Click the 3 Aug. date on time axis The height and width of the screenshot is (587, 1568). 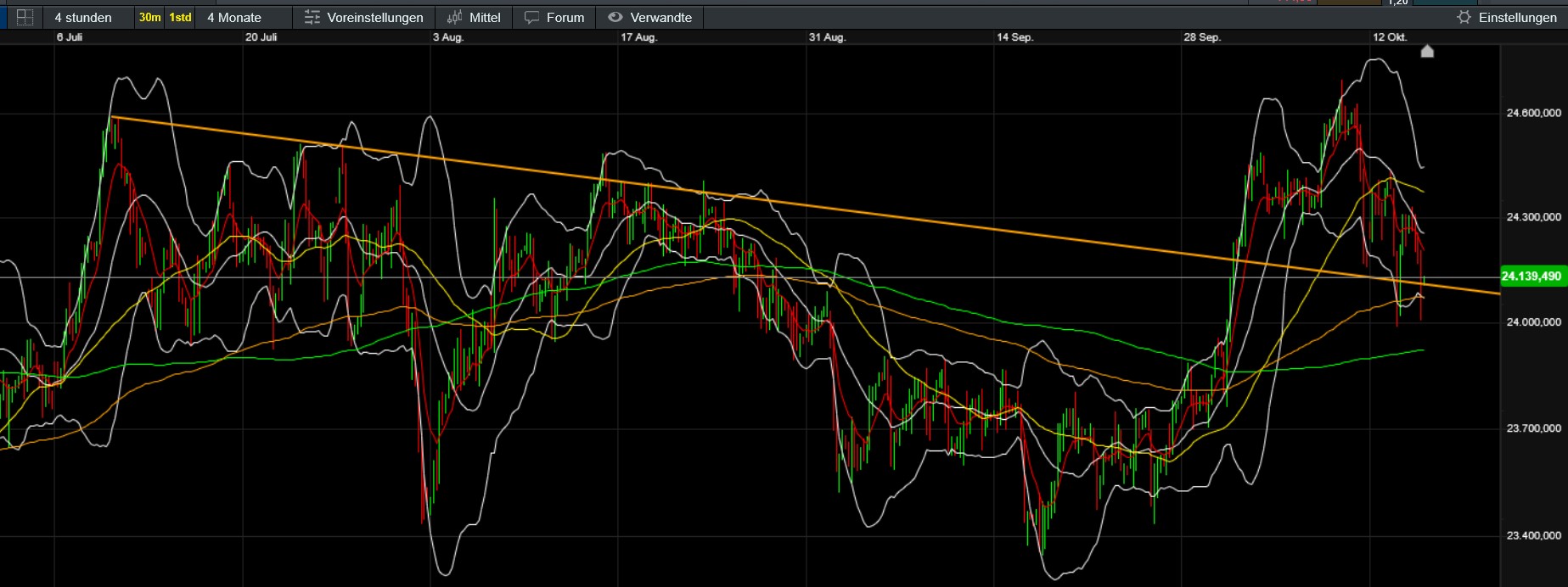448,37
